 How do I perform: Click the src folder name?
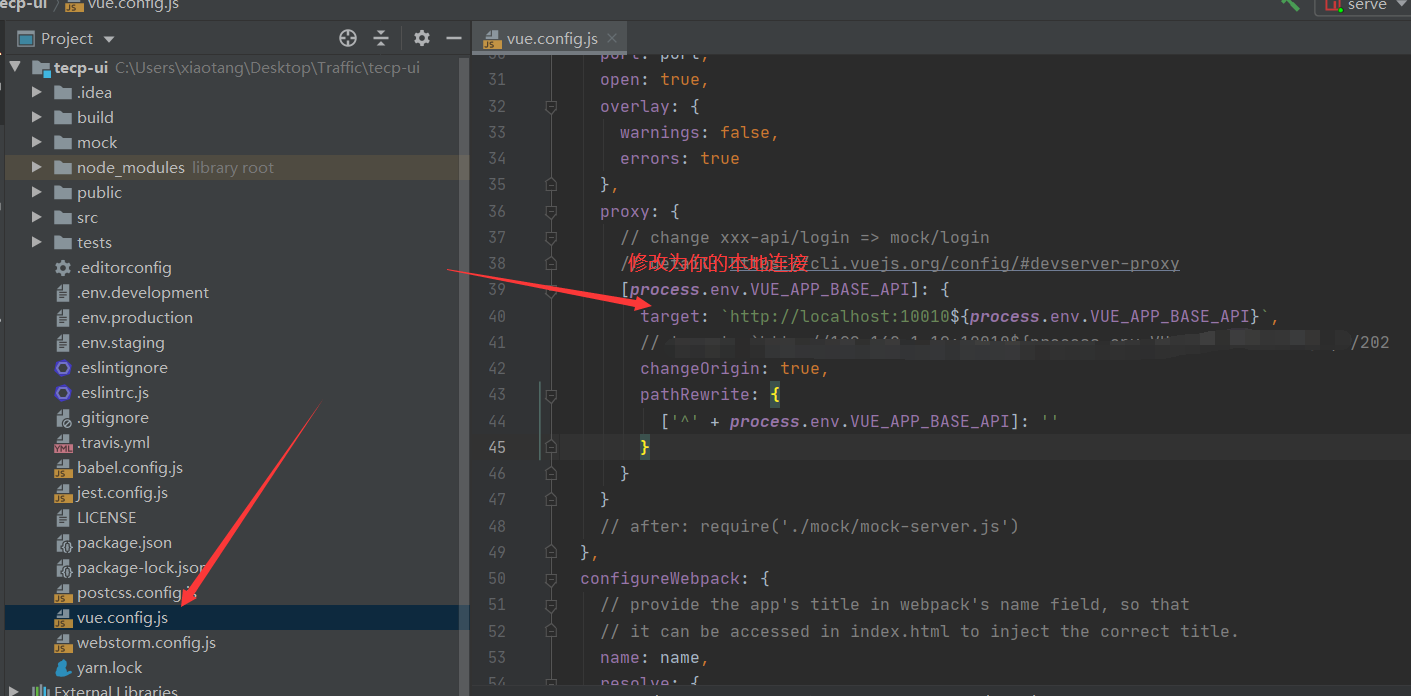click(87, 217)
